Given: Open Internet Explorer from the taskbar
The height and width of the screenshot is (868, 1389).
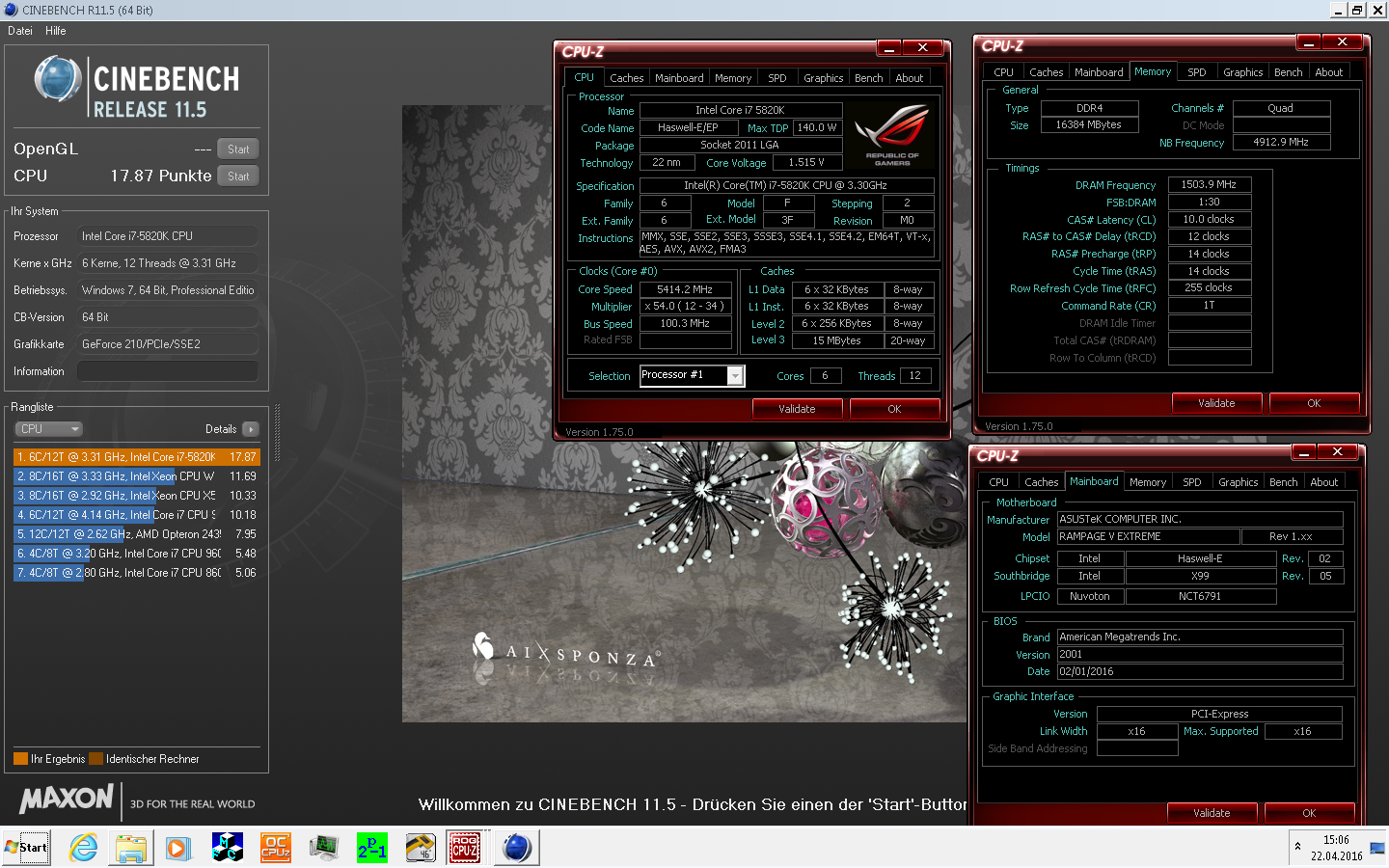Looking at the screenshot, I should (x=84, y=848).
